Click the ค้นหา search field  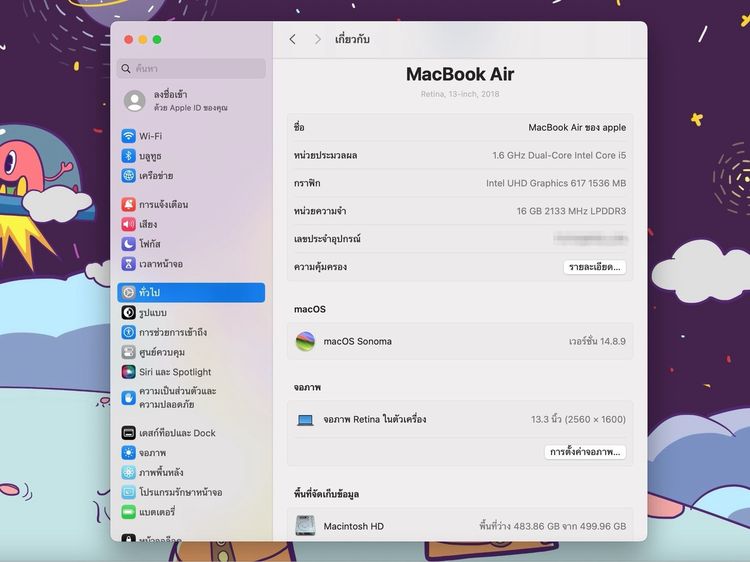pos(191,68)
